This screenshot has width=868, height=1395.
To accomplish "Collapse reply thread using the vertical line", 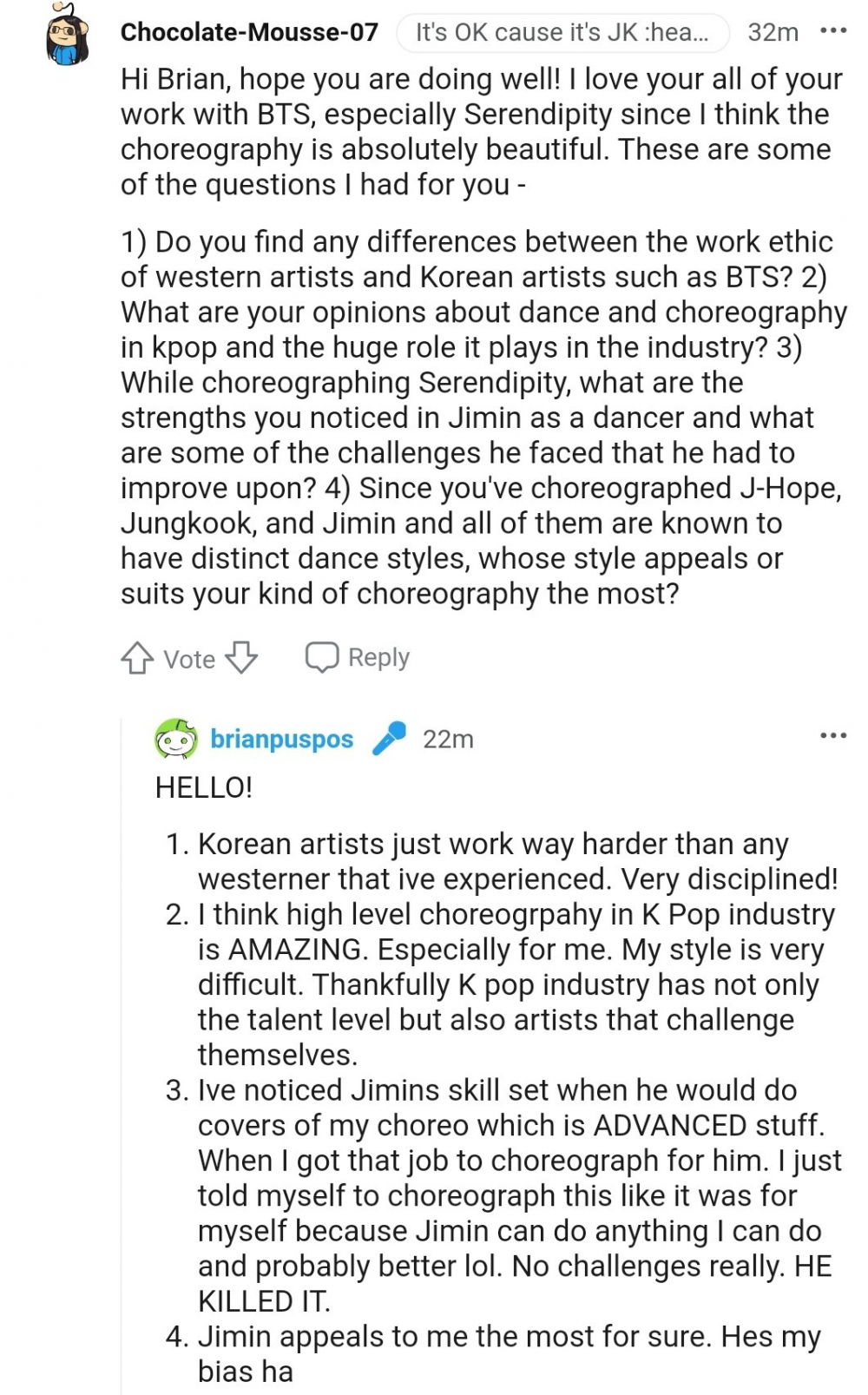I will coord(122,1042).
